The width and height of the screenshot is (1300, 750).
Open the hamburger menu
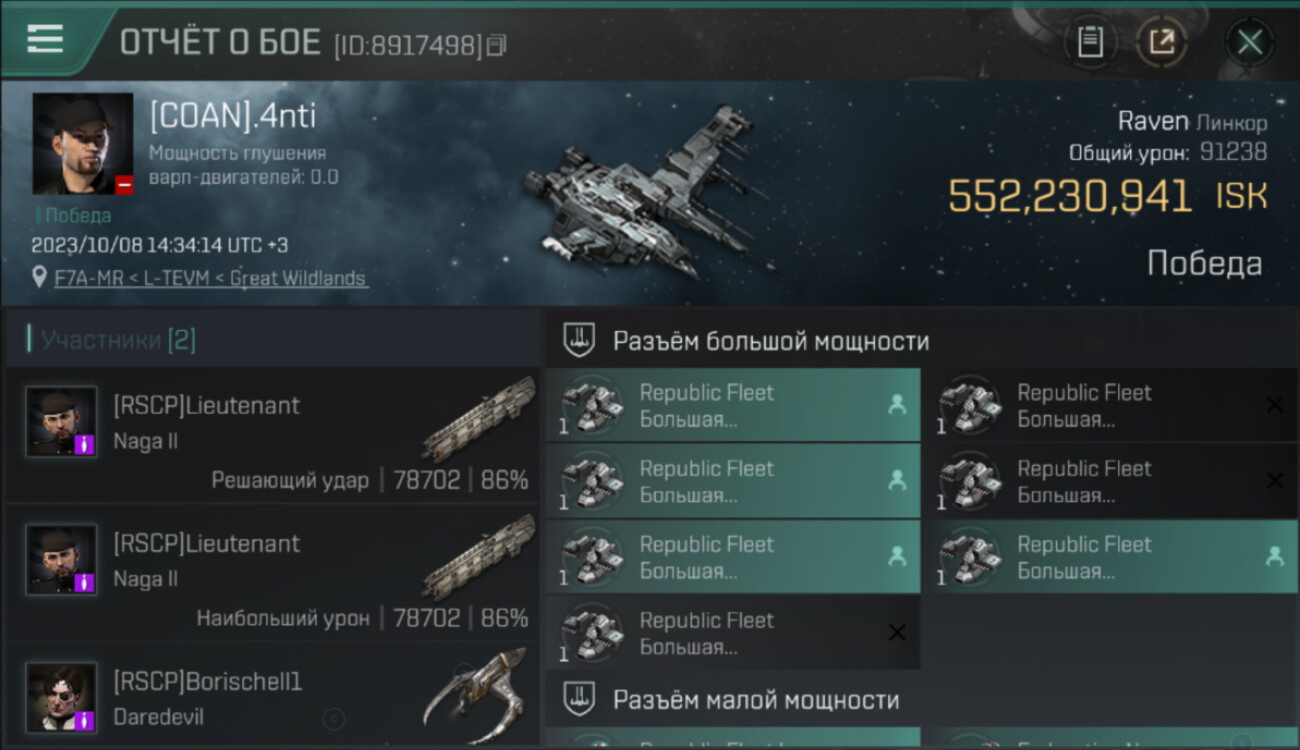(x=45, y=39)
